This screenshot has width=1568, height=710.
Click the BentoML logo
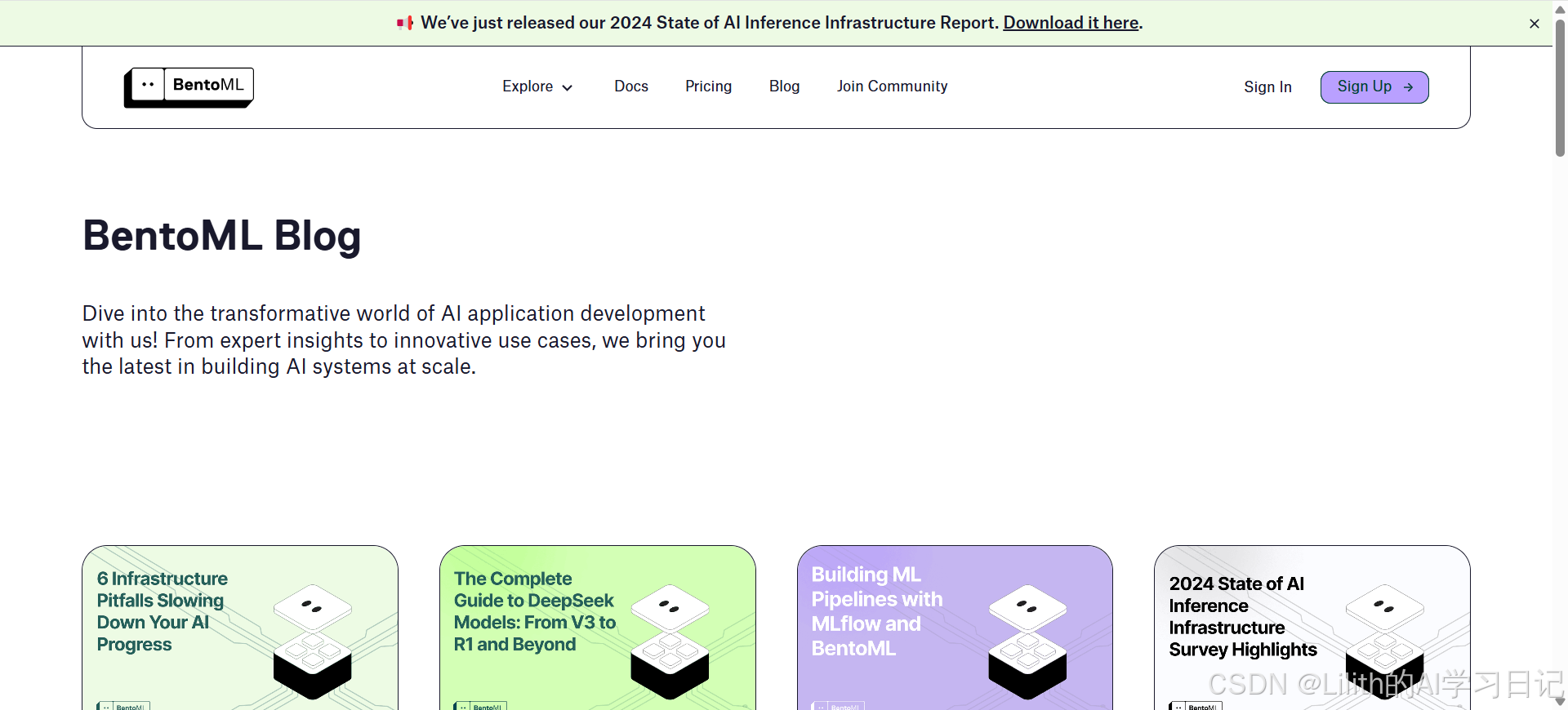[x=189, y=87]
